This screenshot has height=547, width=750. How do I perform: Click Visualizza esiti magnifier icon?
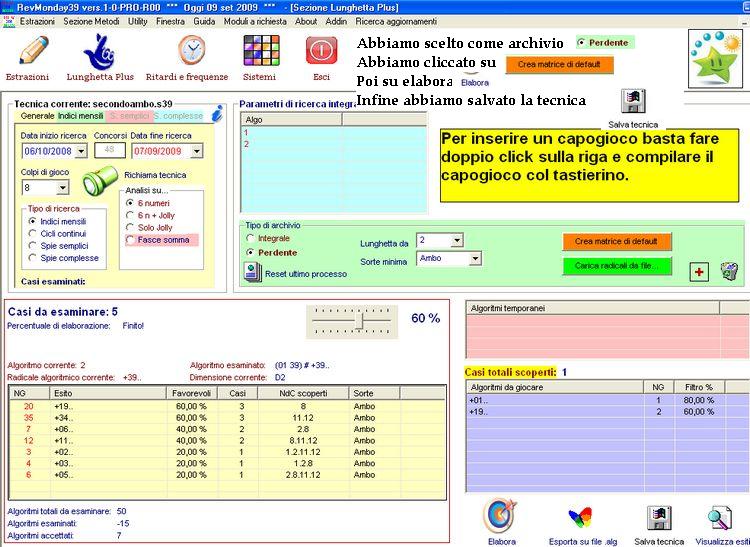719,518
